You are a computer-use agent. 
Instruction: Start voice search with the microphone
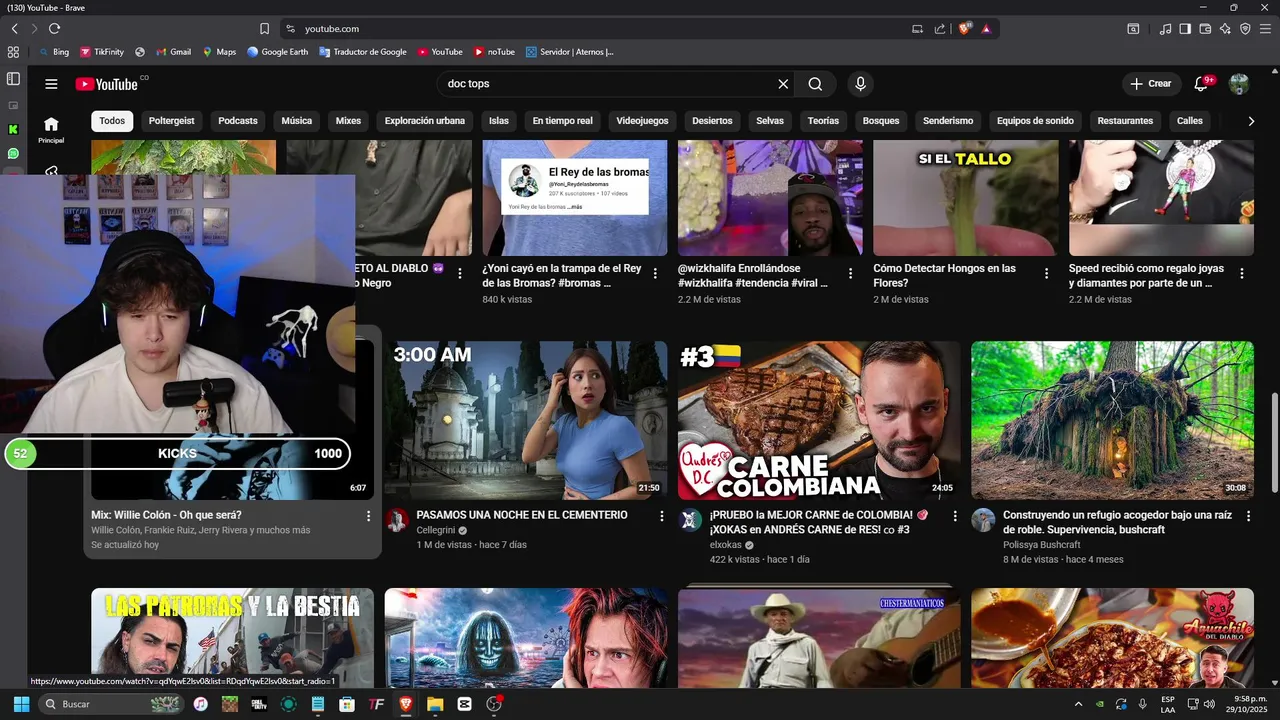860,84
